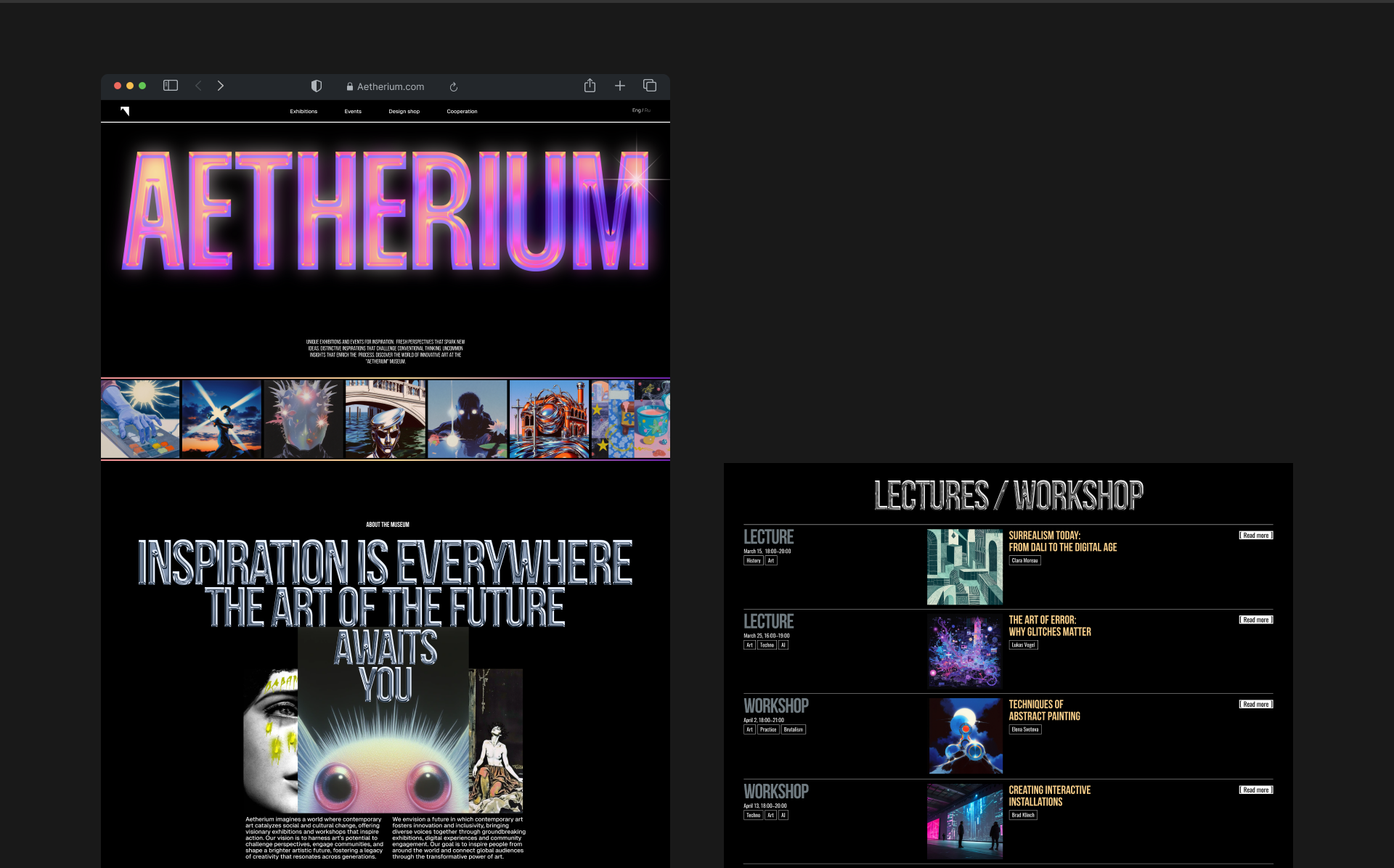The width and height of the screenshot is (1394, 868).
Task: Show the tab overview
Action: [650, 86]
